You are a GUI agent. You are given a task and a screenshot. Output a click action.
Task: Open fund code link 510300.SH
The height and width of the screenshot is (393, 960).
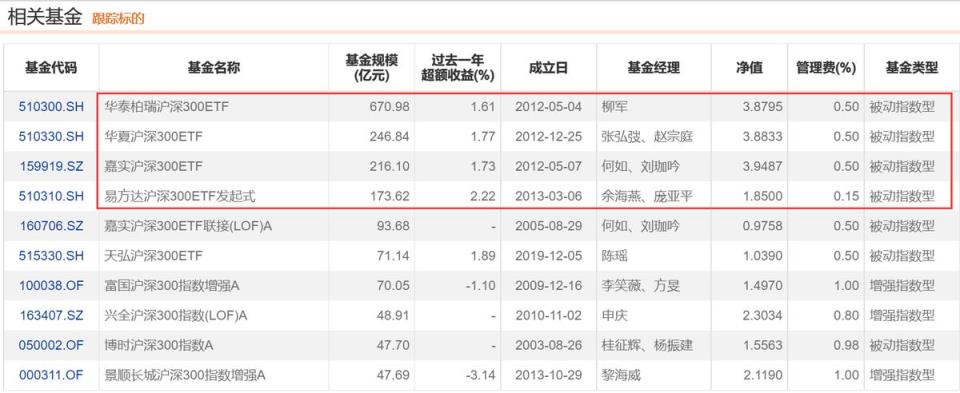[51, 107]
